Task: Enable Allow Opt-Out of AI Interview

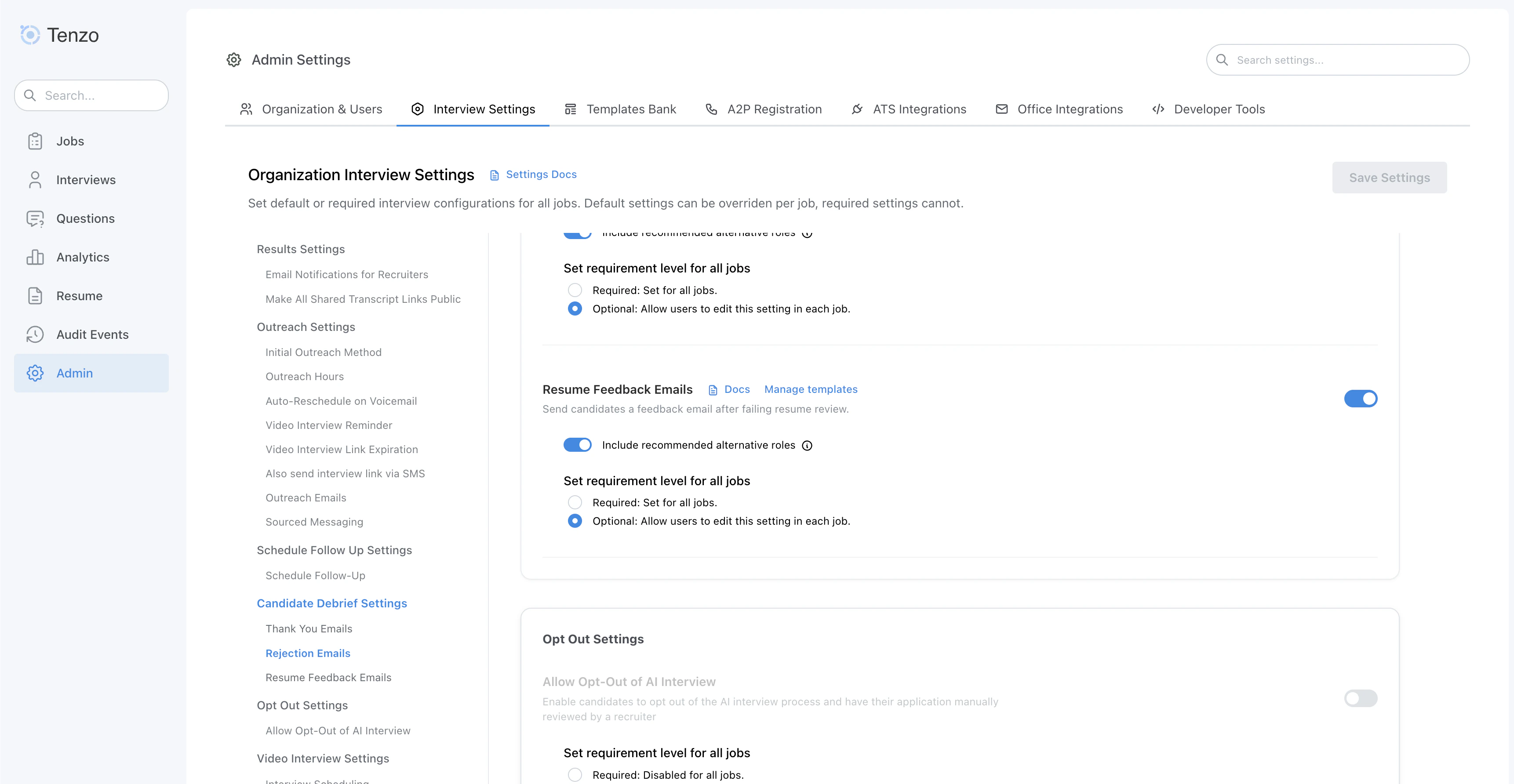Action: click(x=1361, y=699)
